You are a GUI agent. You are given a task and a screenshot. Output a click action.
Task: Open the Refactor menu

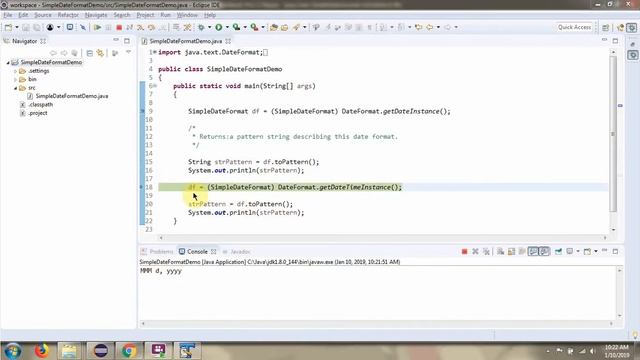pos(68,15)
